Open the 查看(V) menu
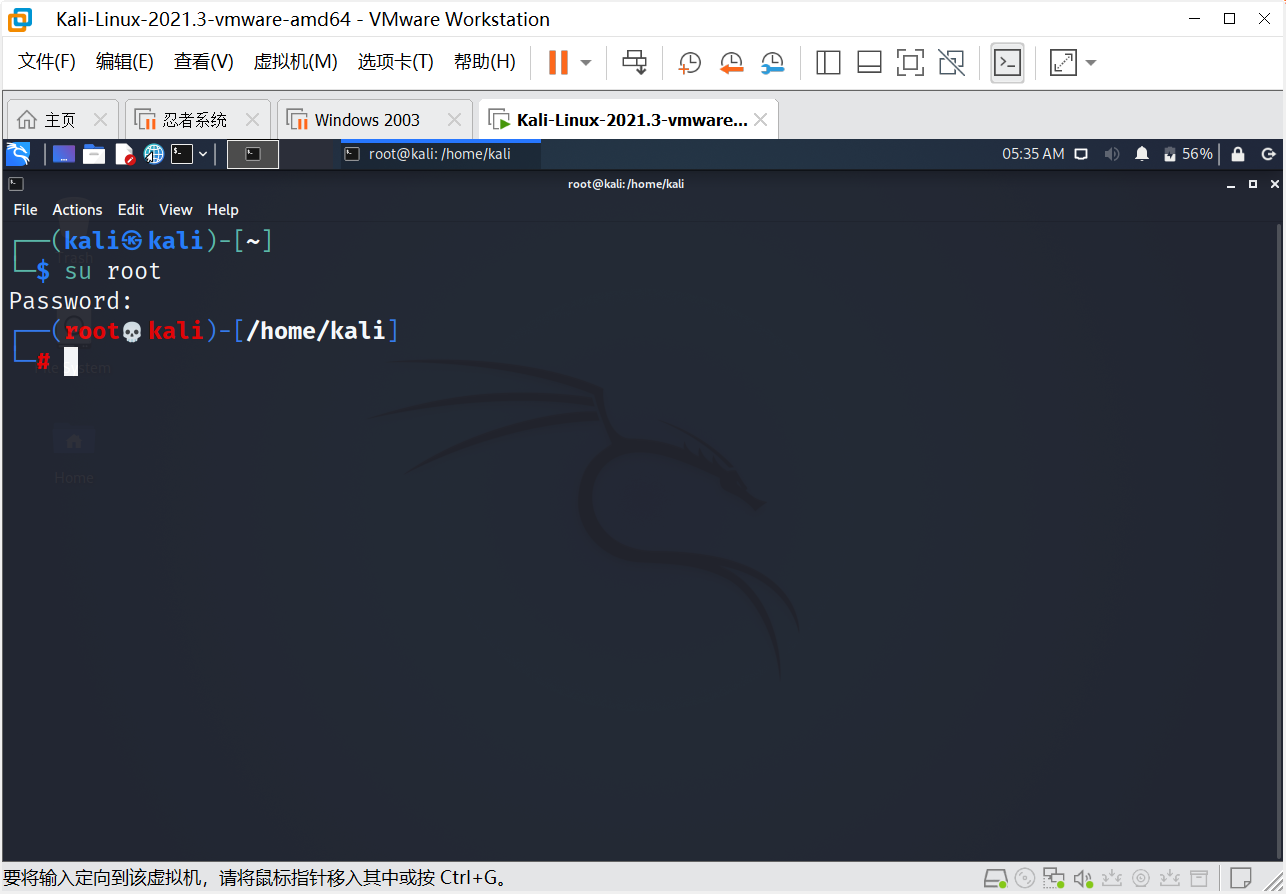The image size is (1286, 894). coord(204,62)
